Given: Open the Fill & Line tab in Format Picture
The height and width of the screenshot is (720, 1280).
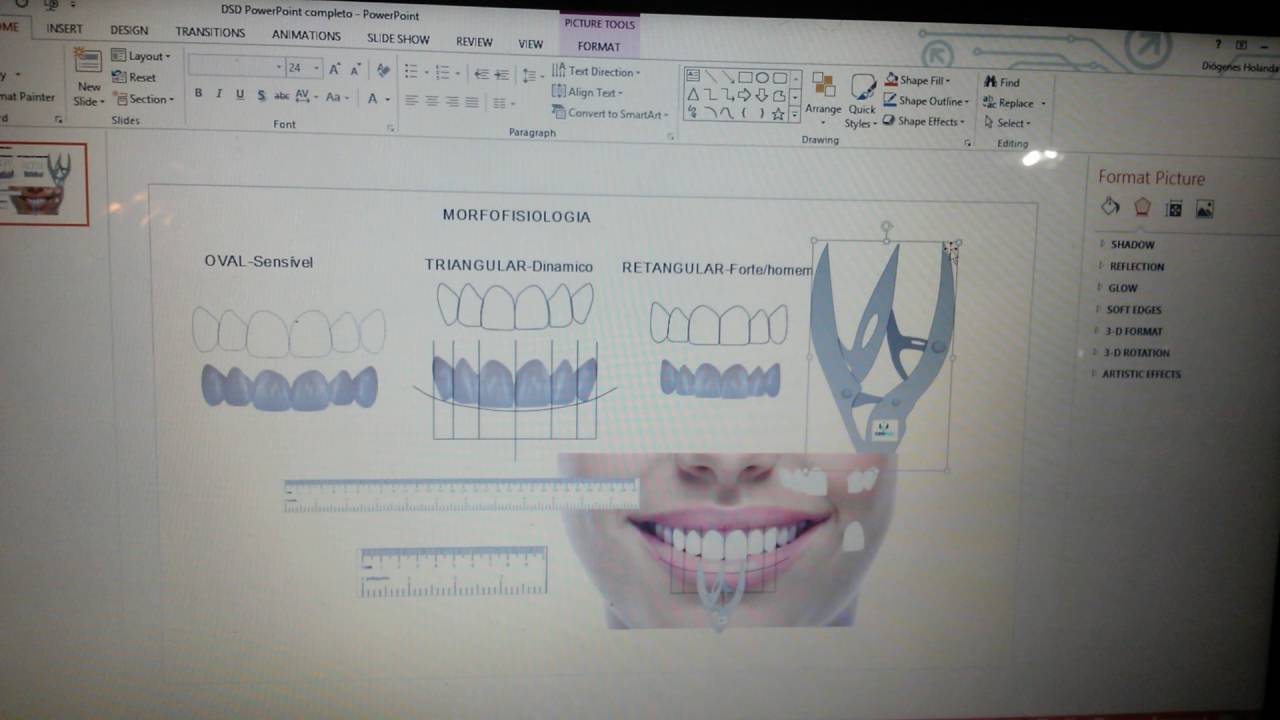Looking at the screenshot, I should coord(1110,207).
